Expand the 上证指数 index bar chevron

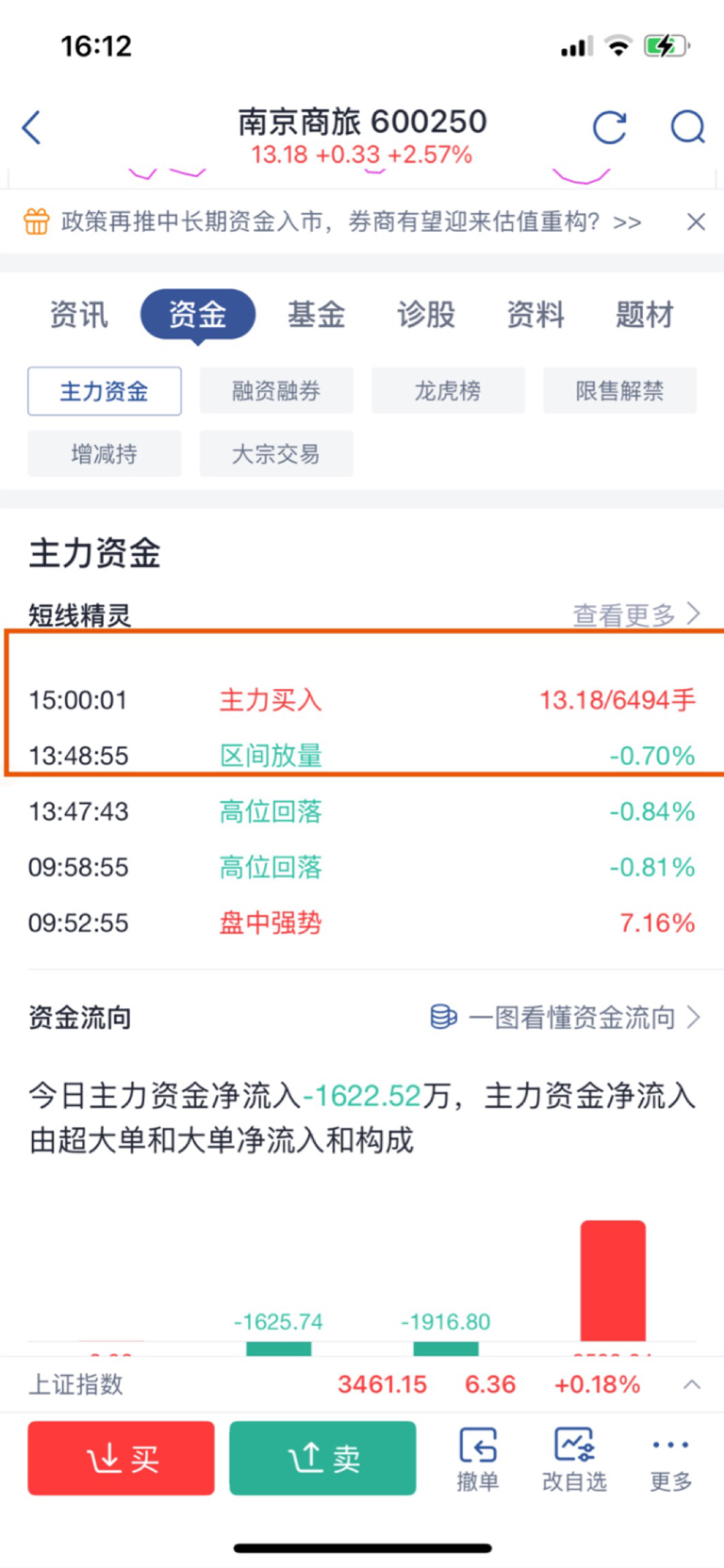pyautogui.click(x=692, y=1384)
